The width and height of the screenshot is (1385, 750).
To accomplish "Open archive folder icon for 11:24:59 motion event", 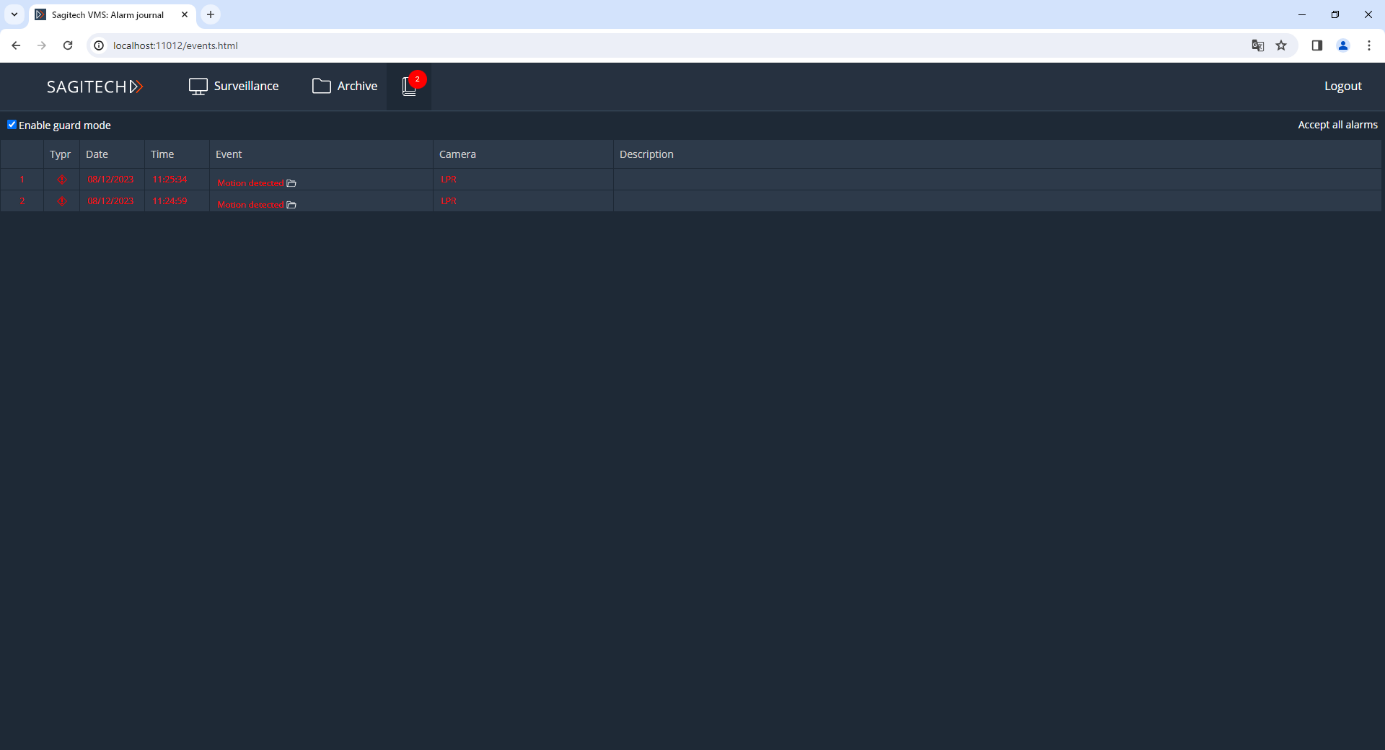I will coord(291,204).
